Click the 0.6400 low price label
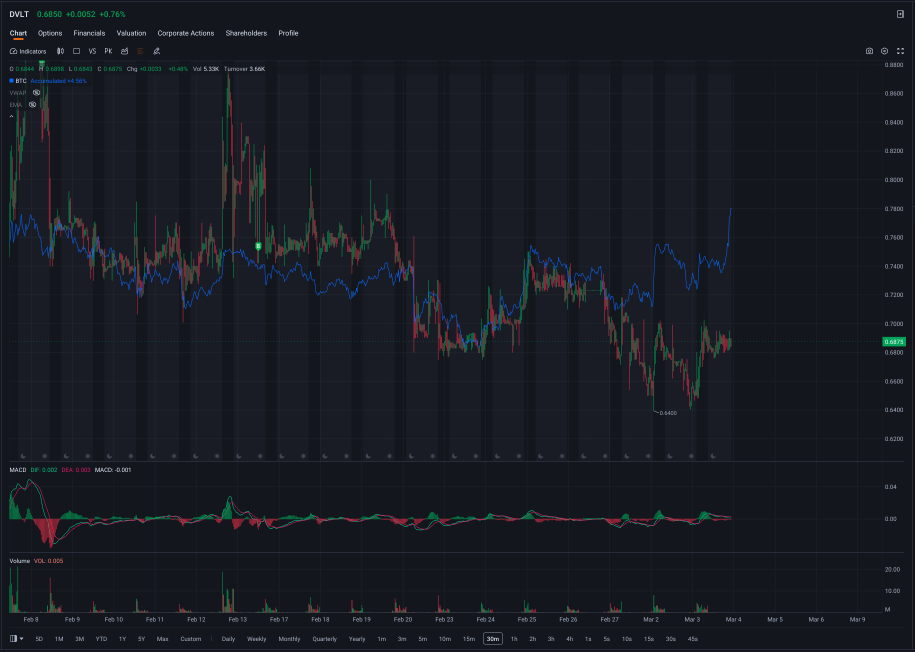The image size is (915, 652). point(668,413)
